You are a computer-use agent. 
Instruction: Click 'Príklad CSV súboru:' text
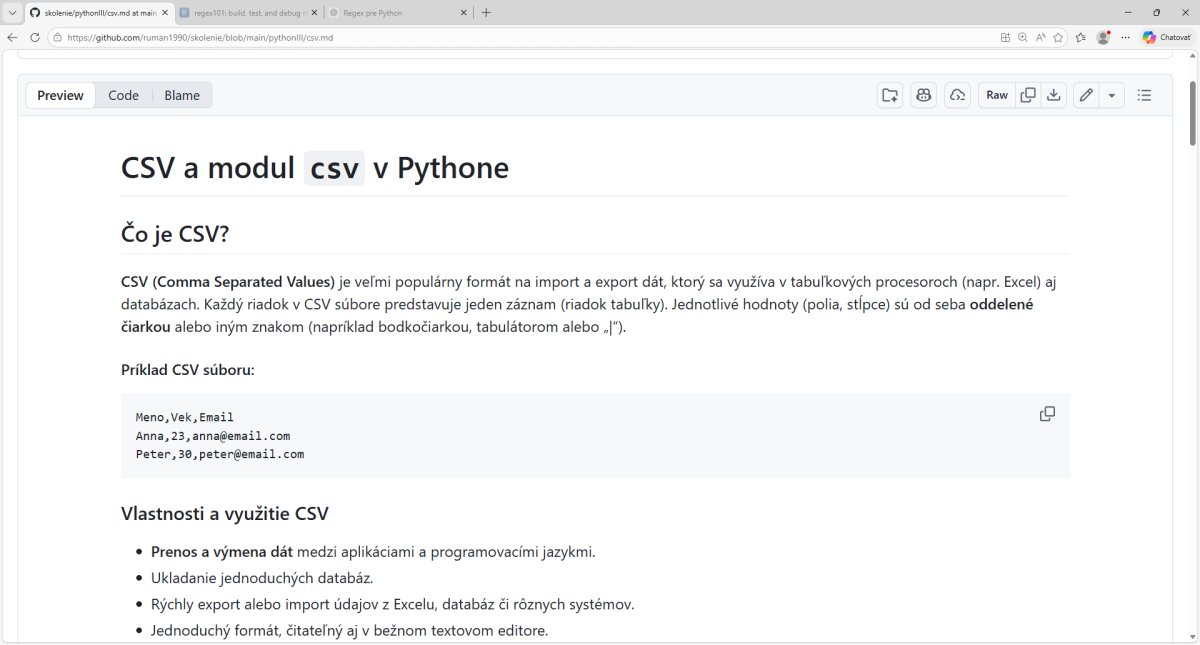188,370
